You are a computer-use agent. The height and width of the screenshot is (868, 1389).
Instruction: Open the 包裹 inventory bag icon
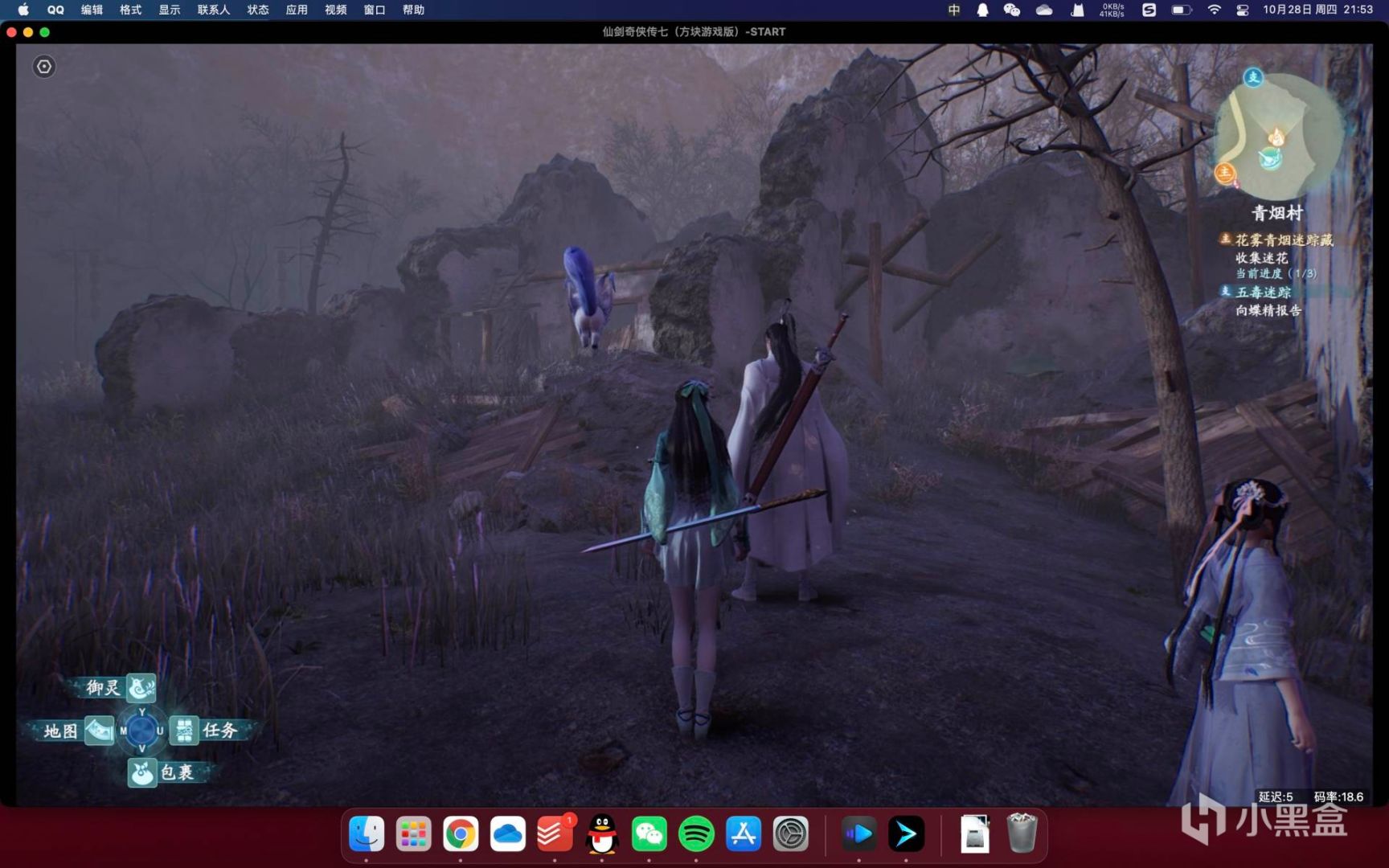click(x=142, y=773)
